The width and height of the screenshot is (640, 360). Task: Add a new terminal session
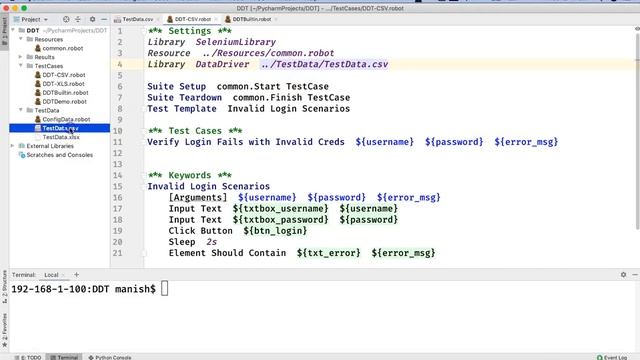[76, 275]
